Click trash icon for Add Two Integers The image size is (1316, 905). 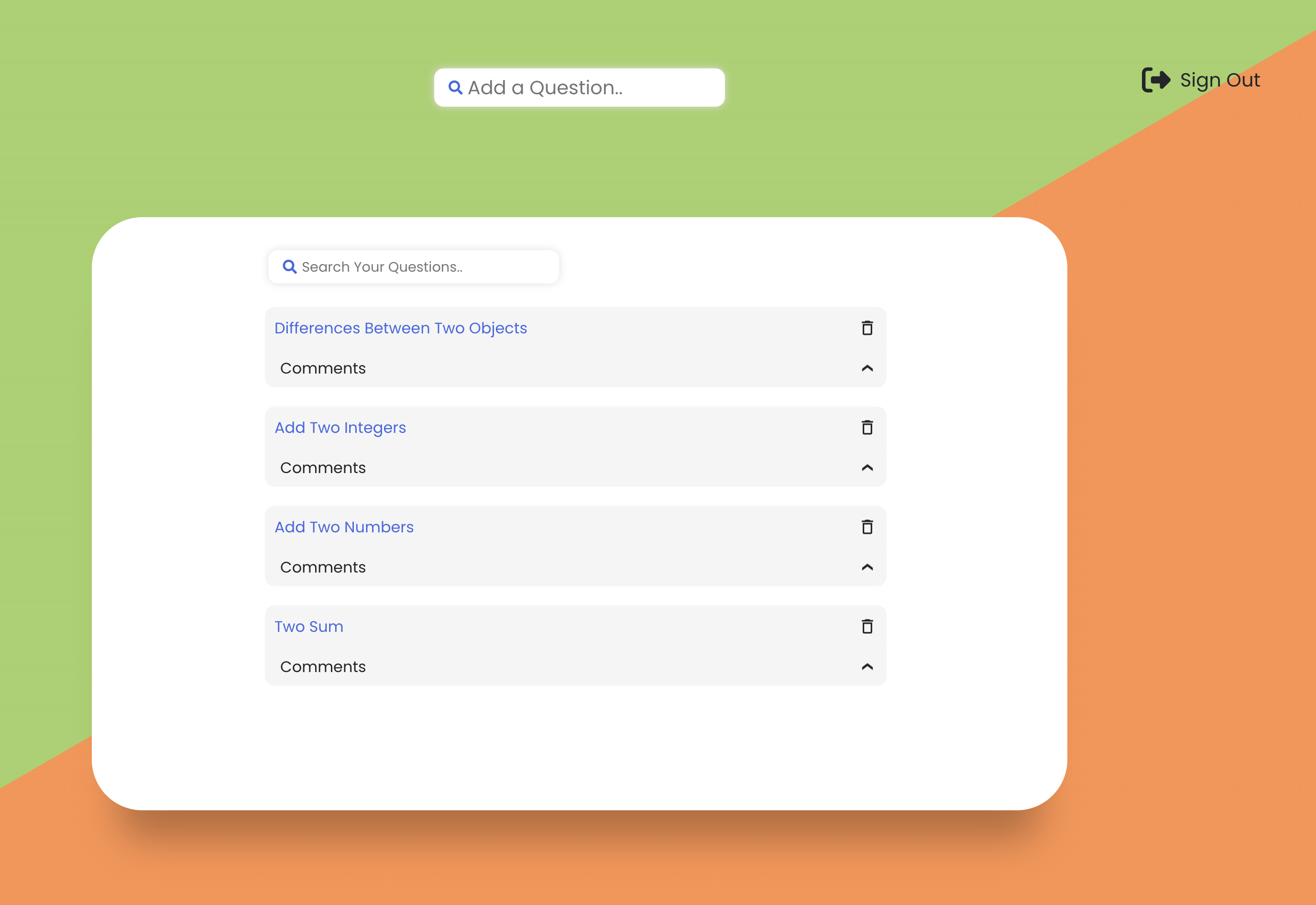coord(866,427)
